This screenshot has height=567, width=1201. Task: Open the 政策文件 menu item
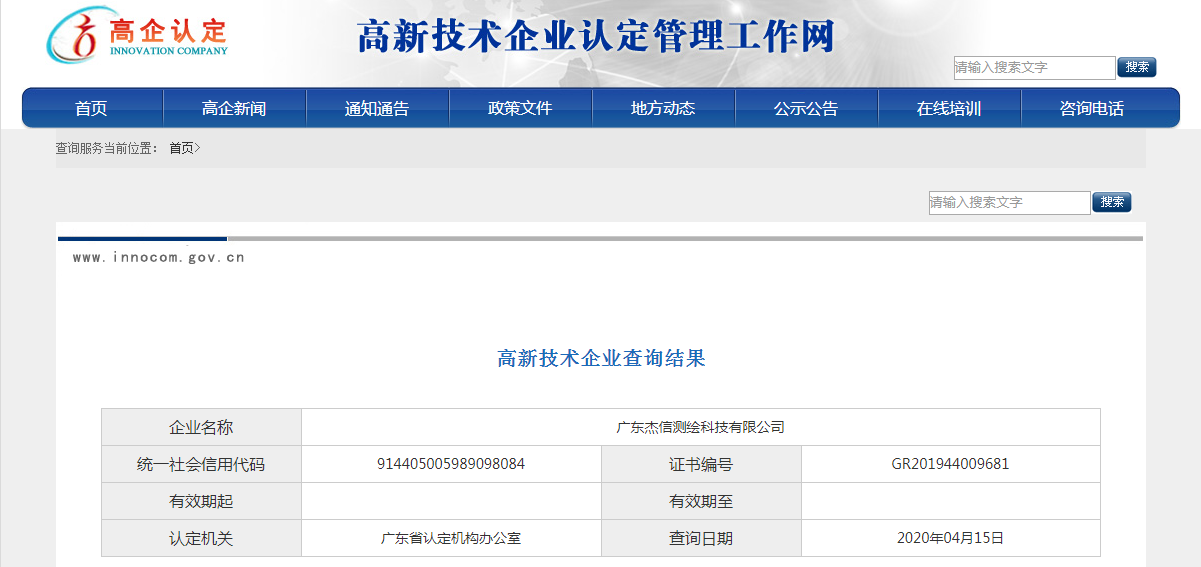520,108
